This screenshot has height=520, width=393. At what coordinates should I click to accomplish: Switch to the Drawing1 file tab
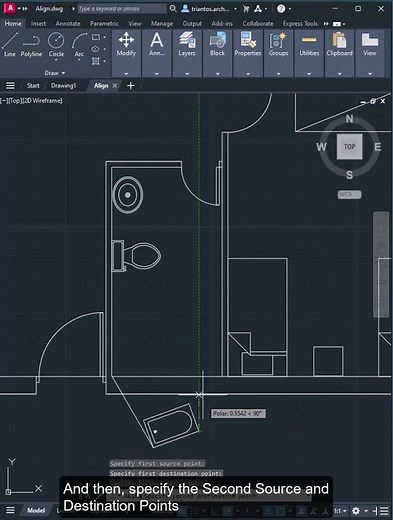[x=64, y=86]
